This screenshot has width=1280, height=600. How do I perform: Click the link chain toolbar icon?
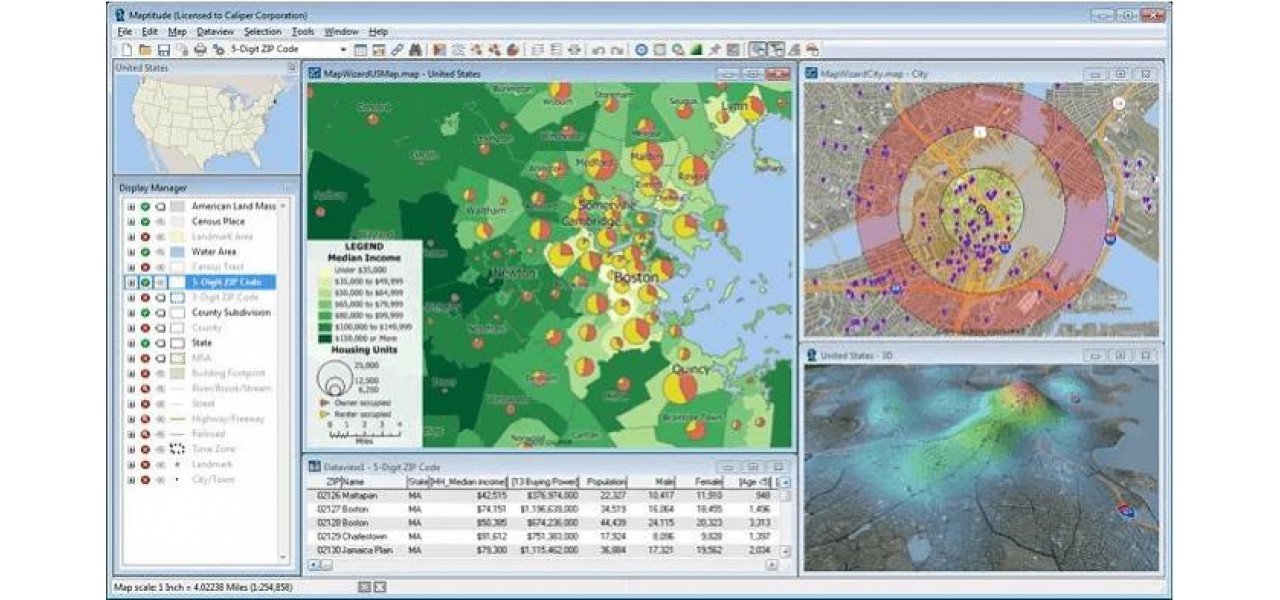point(397,48)
